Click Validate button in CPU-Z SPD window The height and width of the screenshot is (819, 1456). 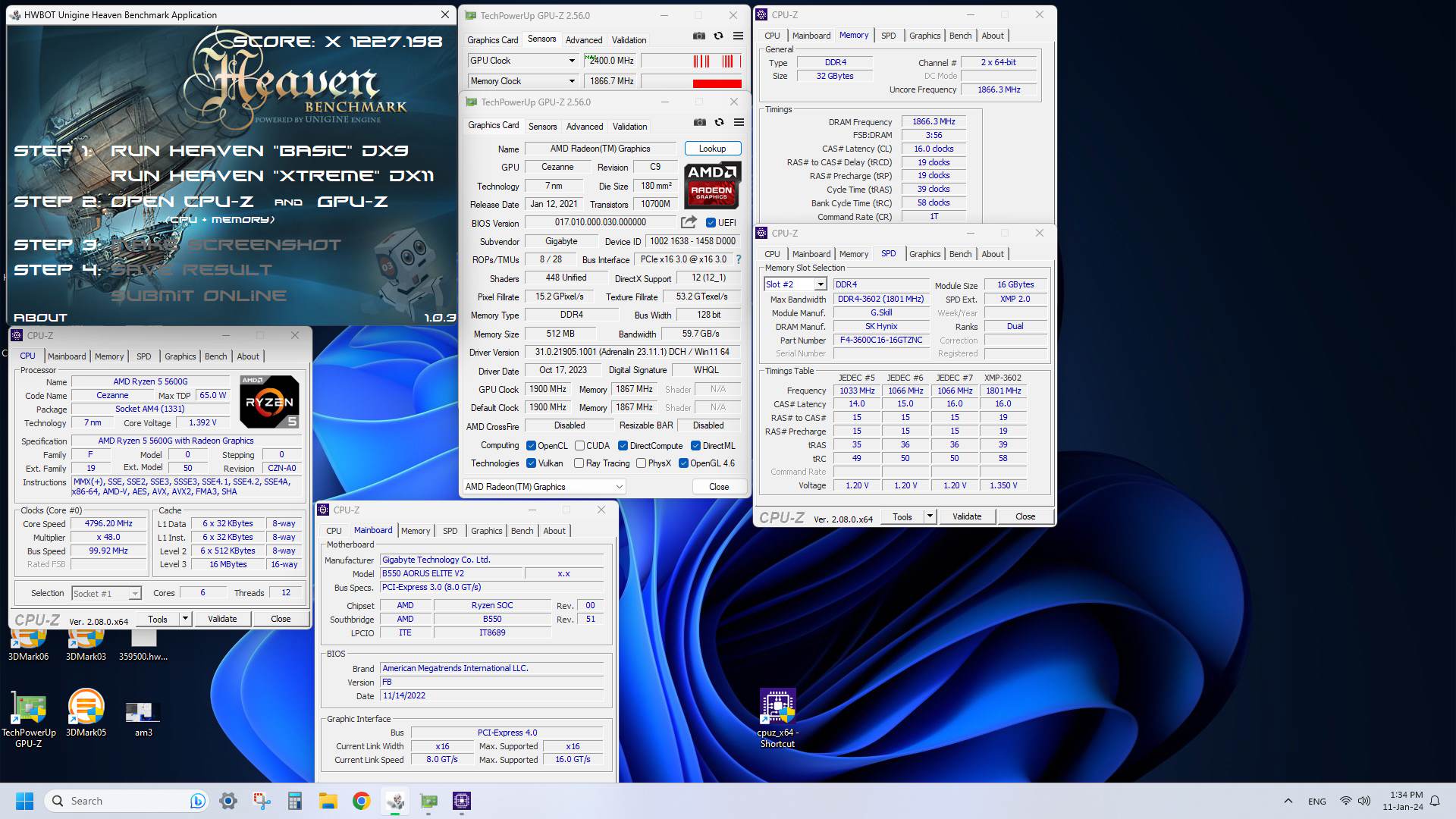967,516
